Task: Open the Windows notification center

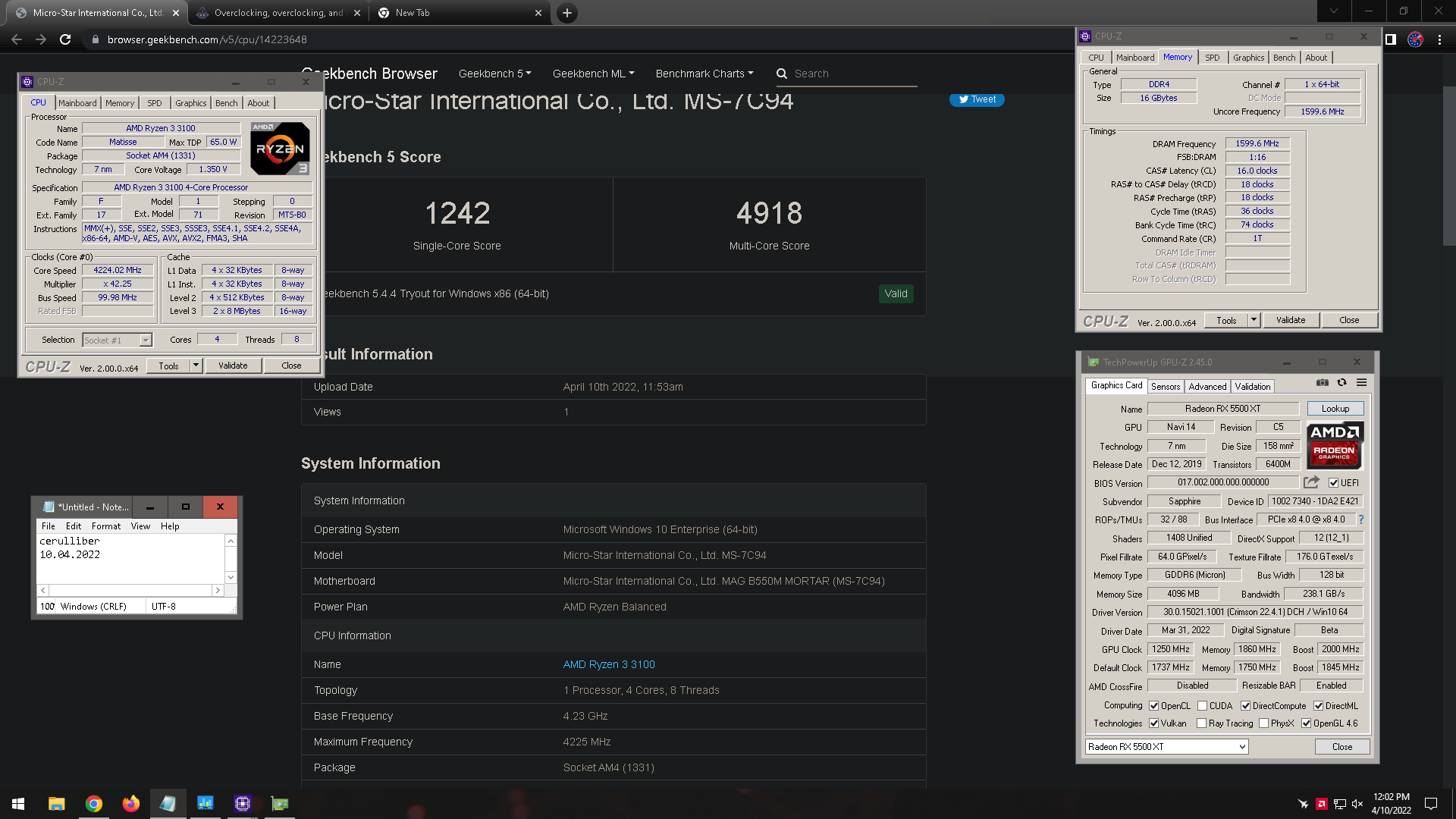Action: 1431,804
